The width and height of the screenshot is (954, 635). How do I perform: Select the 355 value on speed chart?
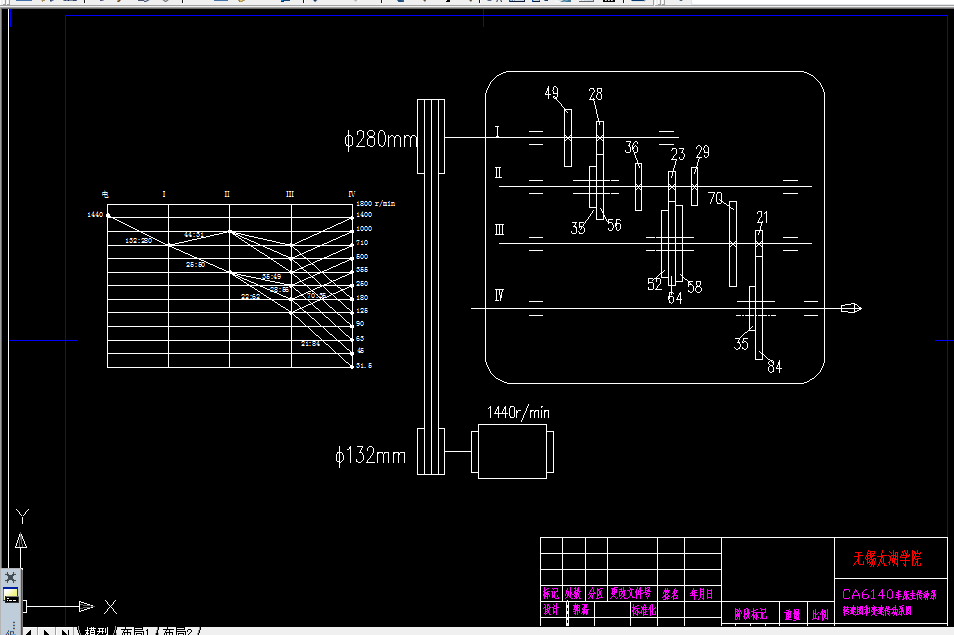(362, 269)
